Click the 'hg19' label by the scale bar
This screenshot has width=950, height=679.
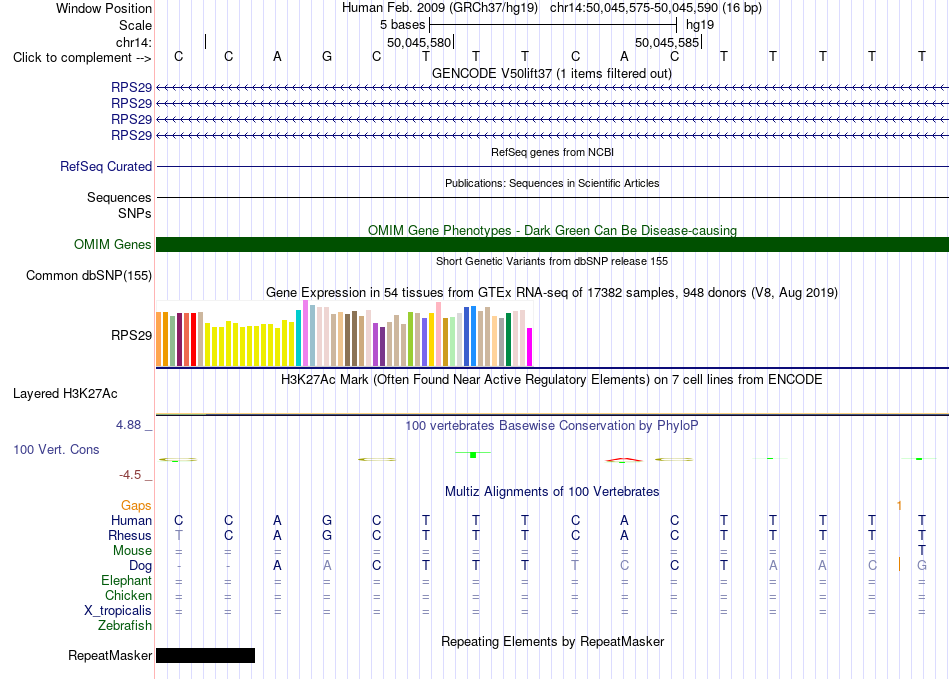click(x=700, y=25)
